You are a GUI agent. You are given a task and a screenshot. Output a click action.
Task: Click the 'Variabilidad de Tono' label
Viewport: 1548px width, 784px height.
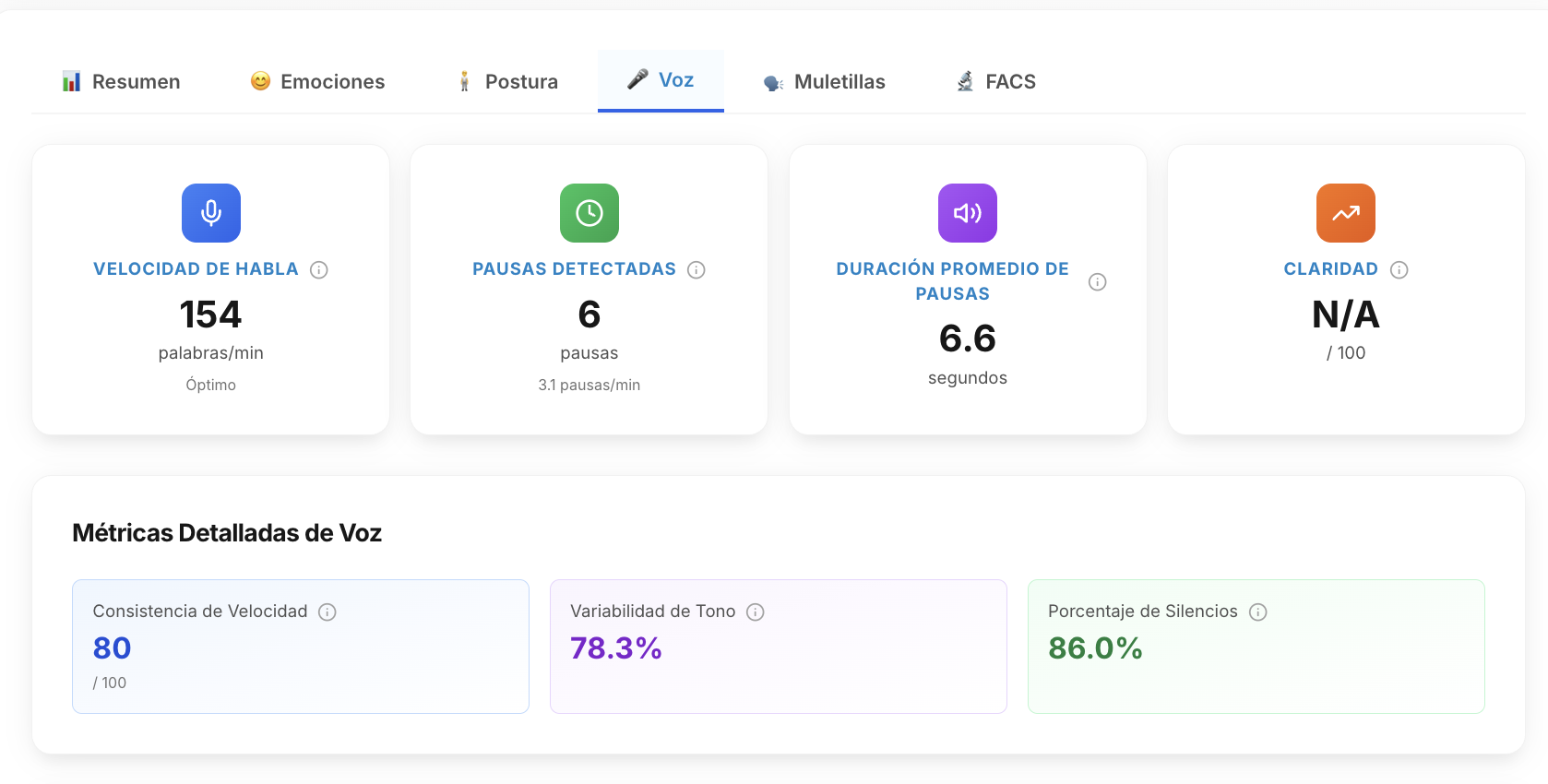653,612
